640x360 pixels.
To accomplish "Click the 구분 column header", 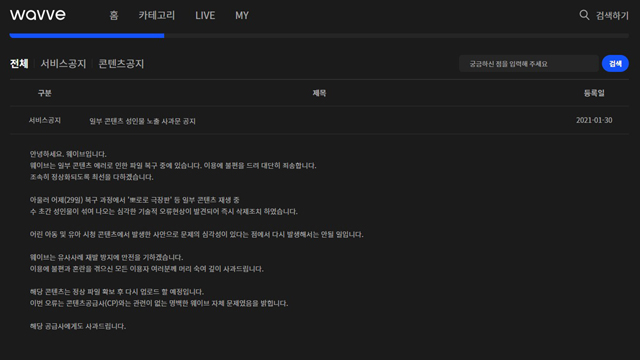I will pyautogui.click(x=44, y=93).
